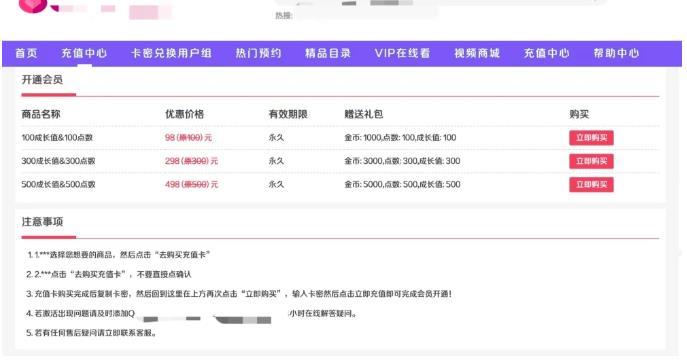The height and width of the screenshot is (361, 687).
Task: Open the 精品目录 catalog tab
Action: click(x=328, y=53)
